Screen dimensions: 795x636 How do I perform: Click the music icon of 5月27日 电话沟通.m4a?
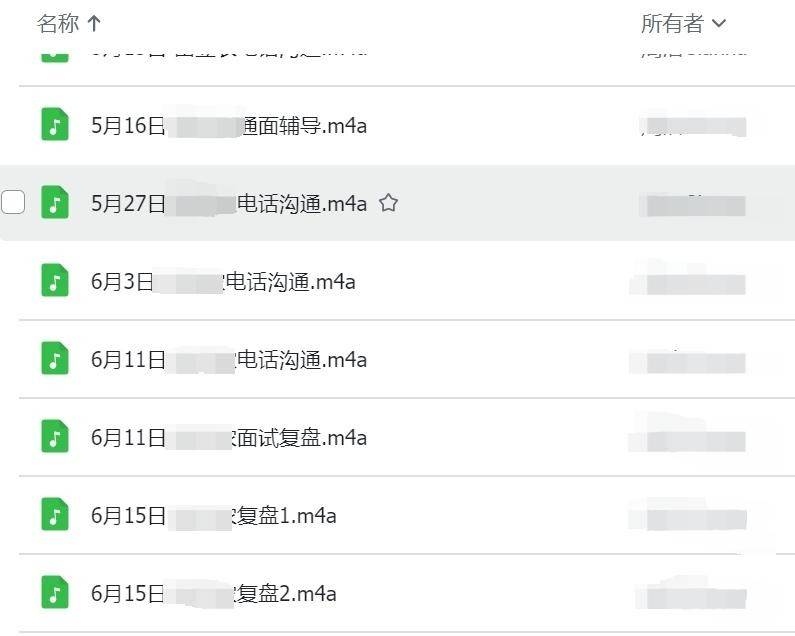pyautogui.click(x=55, y=203)
